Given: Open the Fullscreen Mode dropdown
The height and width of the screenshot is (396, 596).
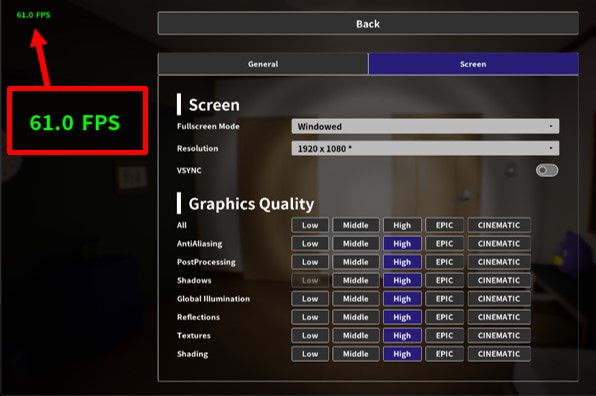Looking at the screenshot, I should (425, 126).
